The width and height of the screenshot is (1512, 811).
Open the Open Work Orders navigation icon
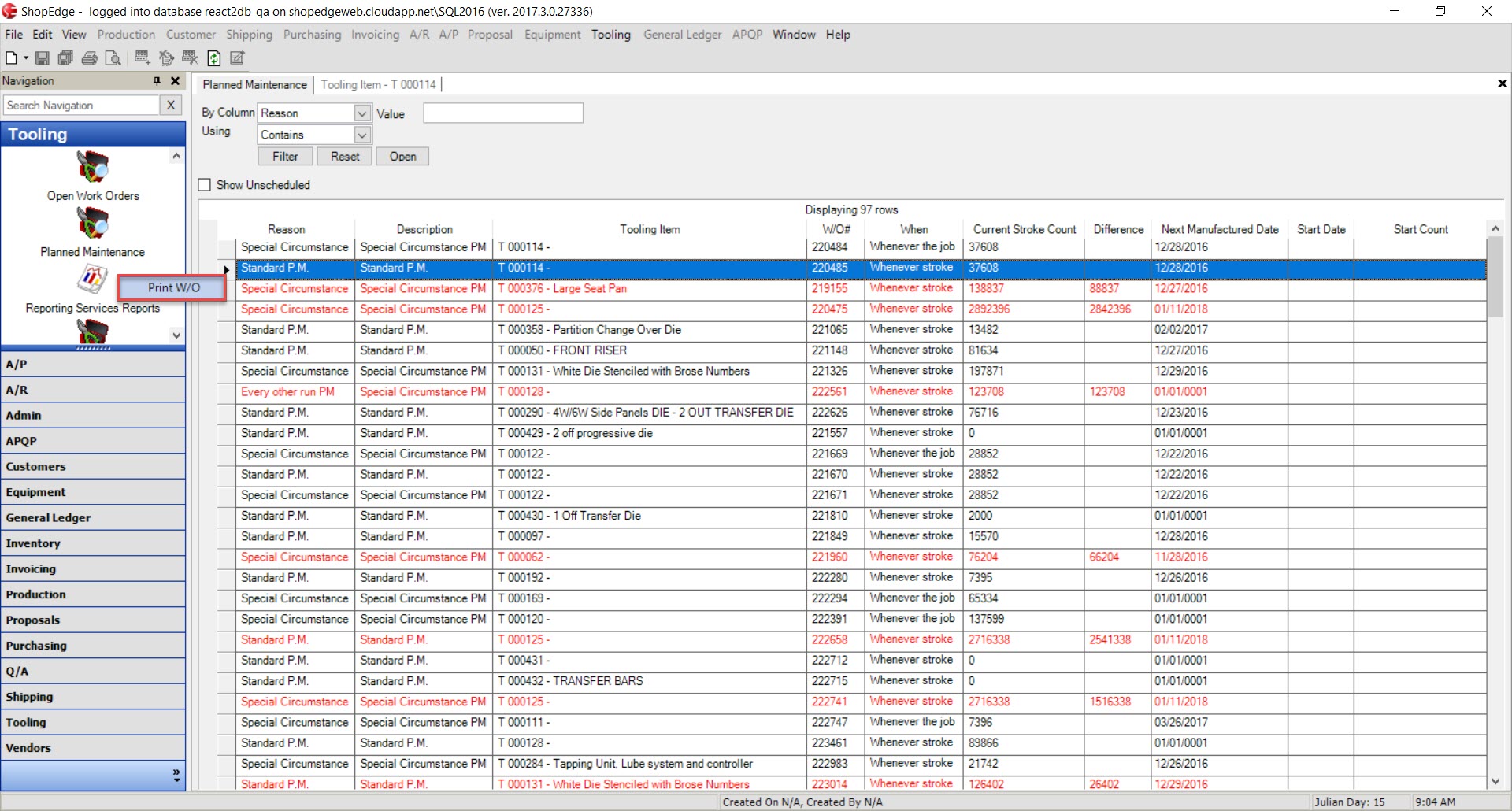tap(93, 167)
